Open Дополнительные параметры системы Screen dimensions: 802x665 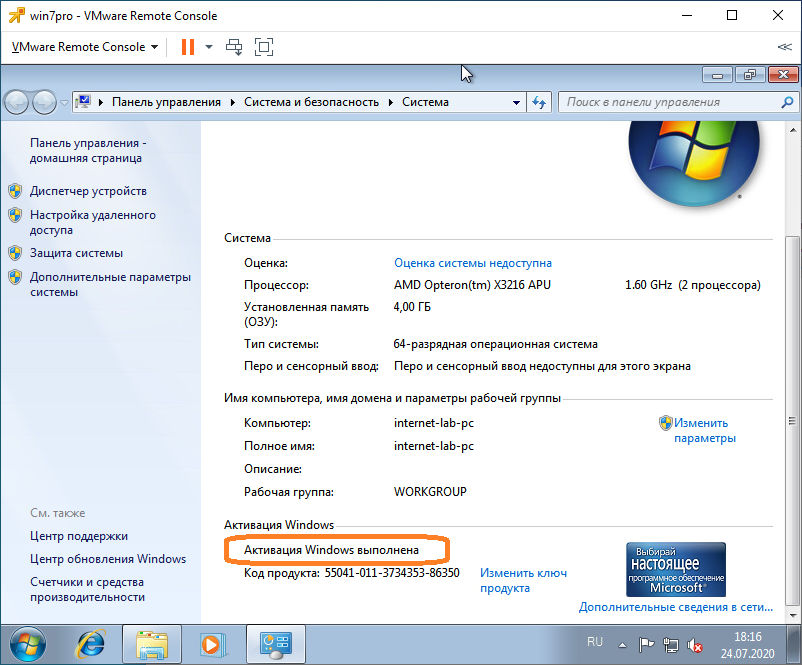click(x=110, y=284)
